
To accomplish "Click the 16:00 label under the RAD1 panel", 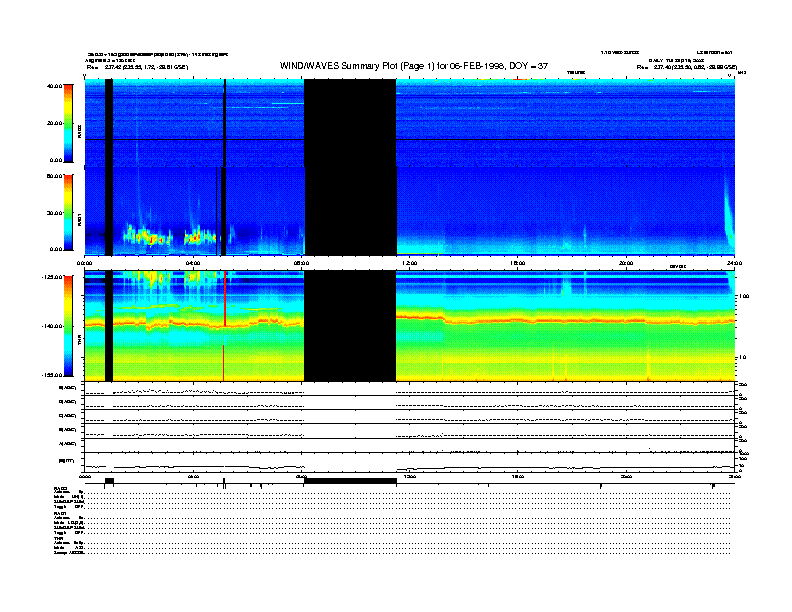I will tap(518, 263).
